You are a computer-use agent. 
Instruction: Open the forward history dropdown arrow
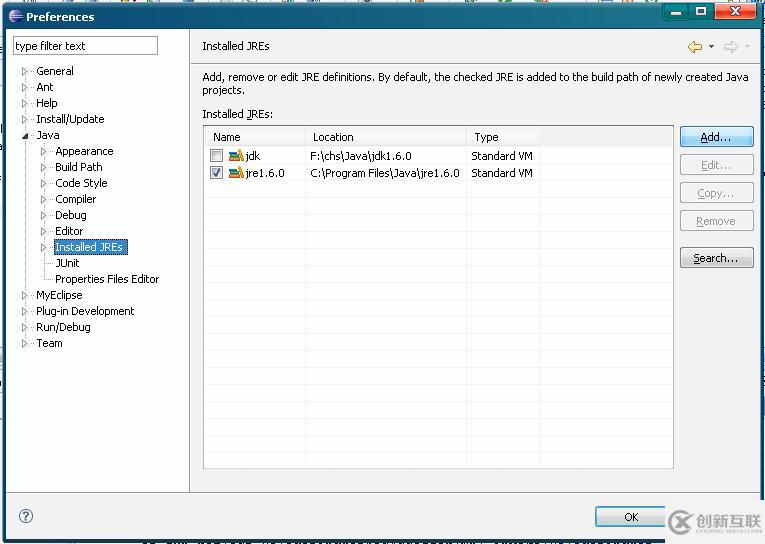coord(747,47)
